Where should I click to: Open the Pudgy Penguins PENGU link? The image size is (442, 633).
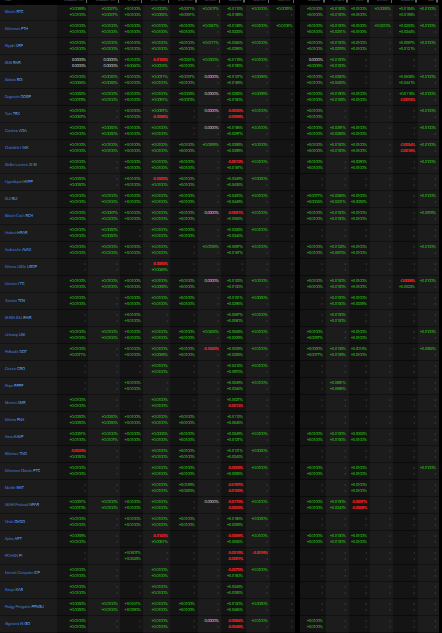(x=24, y=606)
